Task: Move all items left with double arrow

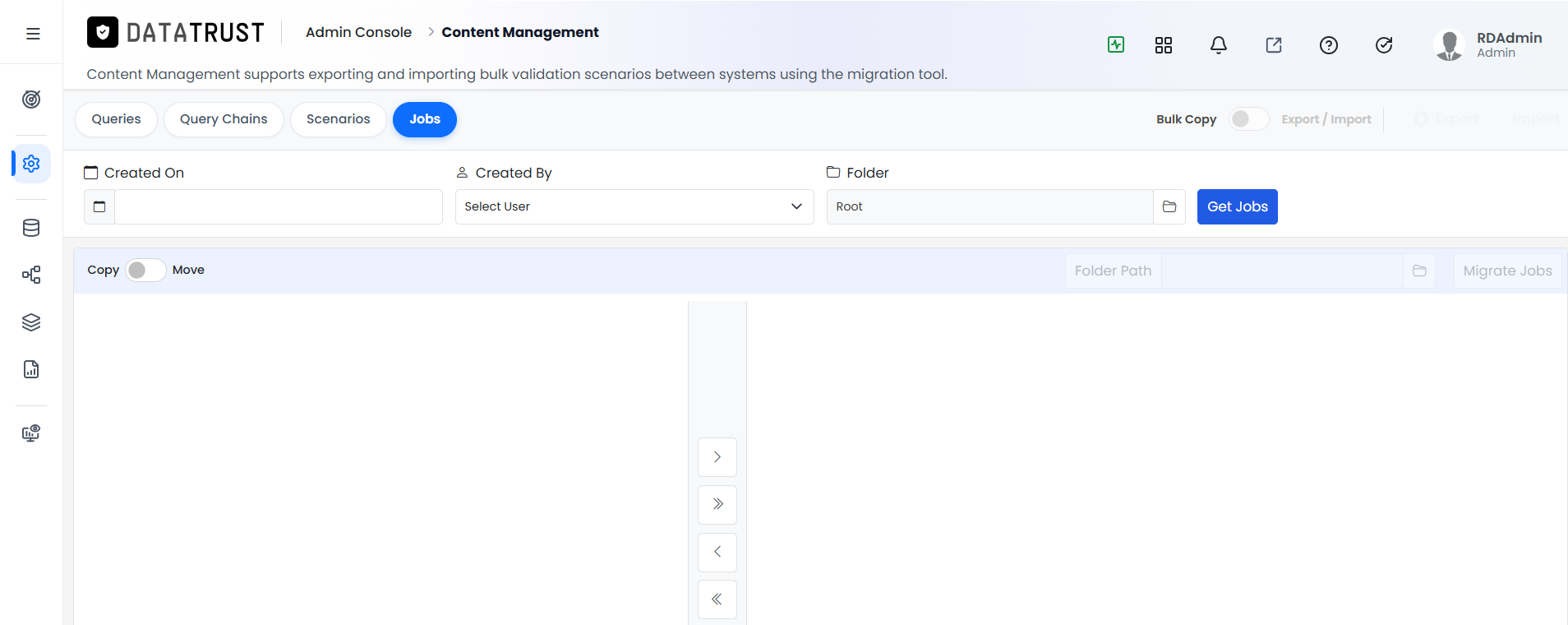Action: click(717, 600)
